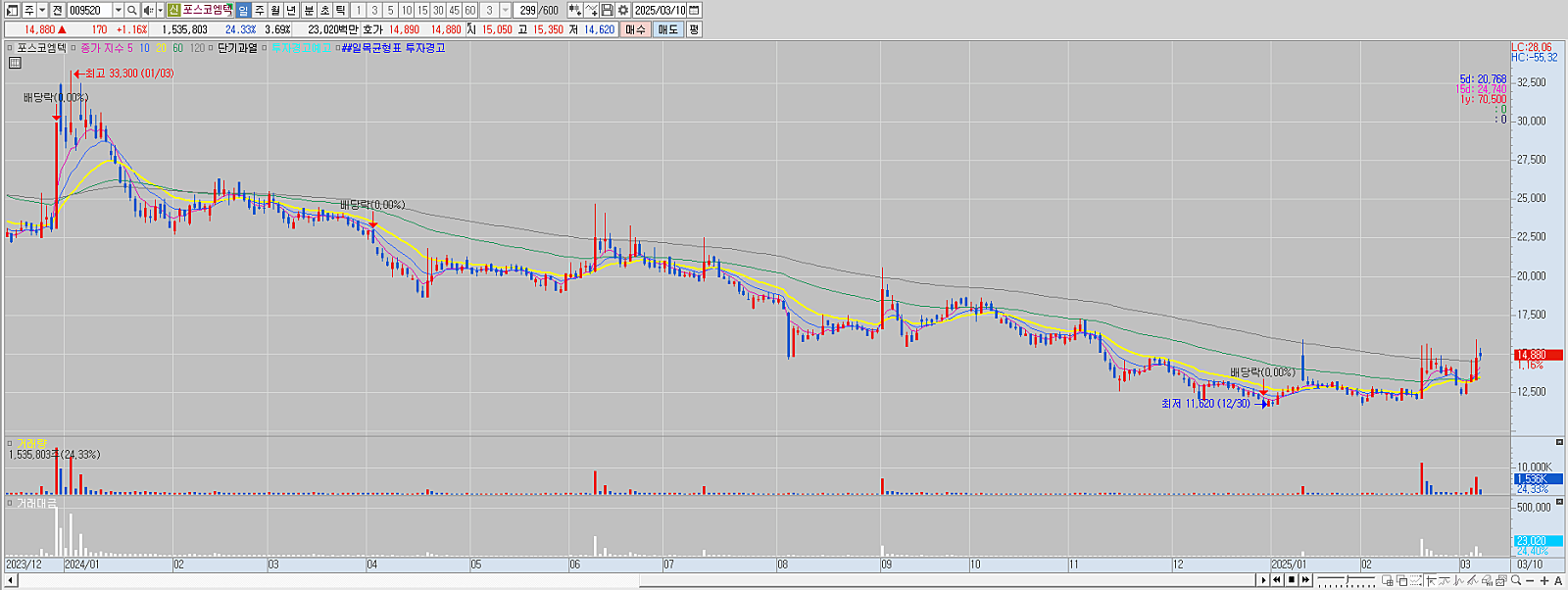This screenshot has height=590, width=1568.
Task: Click the fast-forward playback button
Action: (x=1305, y=580)
